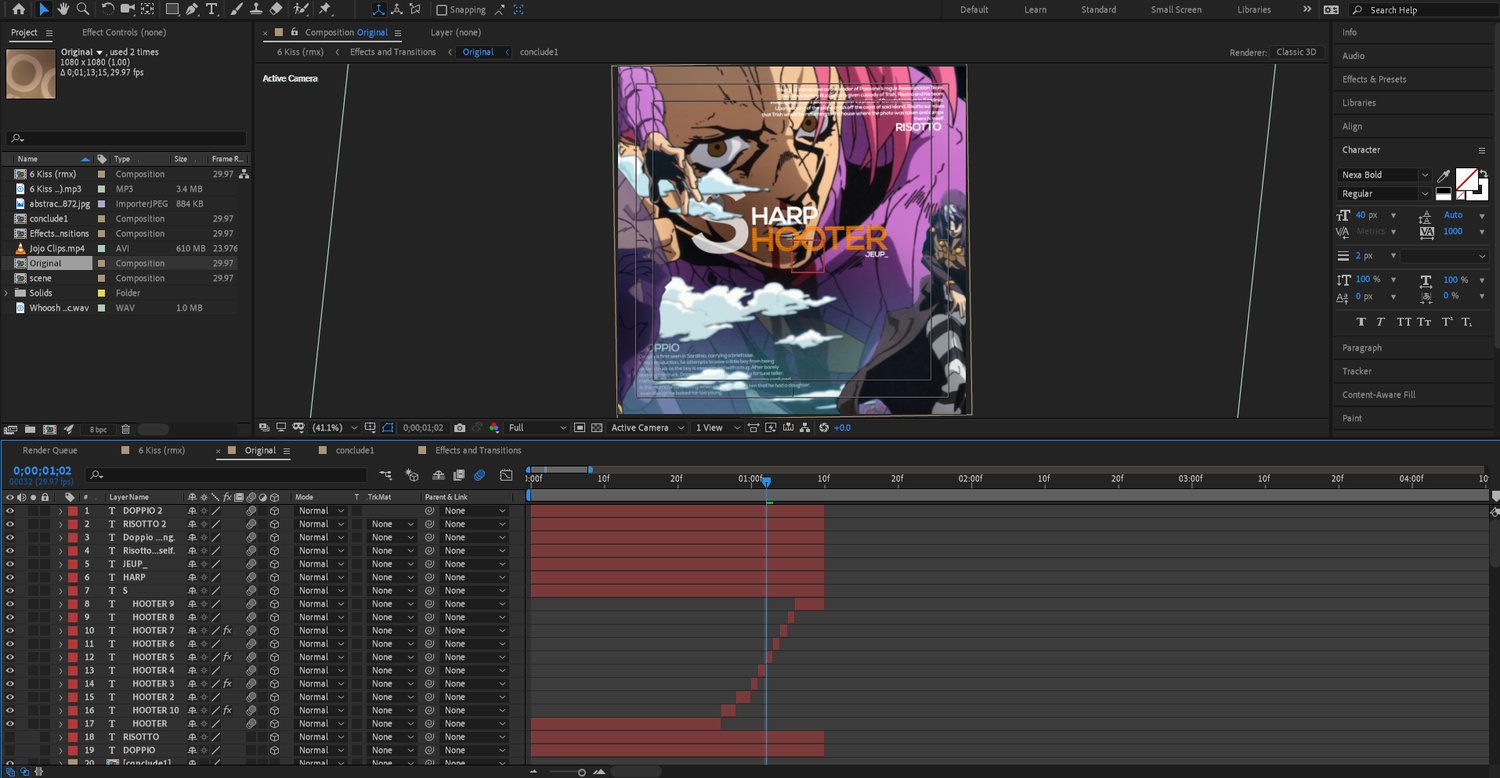Open the Content-Aware Fill panel
This screenshot has height=778, width=1500.
1378,395
